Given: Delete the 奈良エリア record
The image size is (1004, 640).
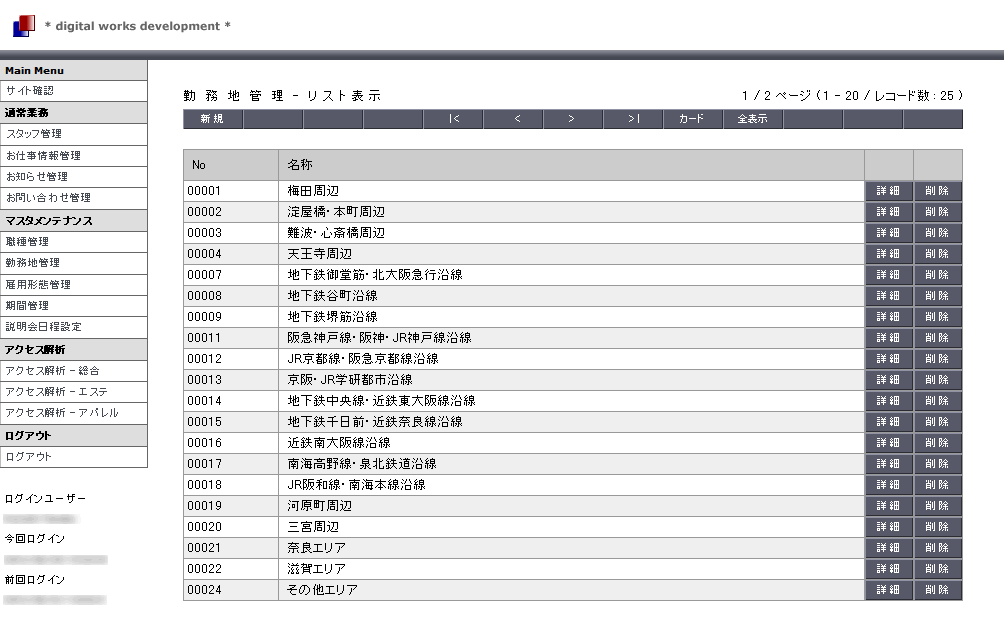Looking at the screenshot, I should pos(937,548).
